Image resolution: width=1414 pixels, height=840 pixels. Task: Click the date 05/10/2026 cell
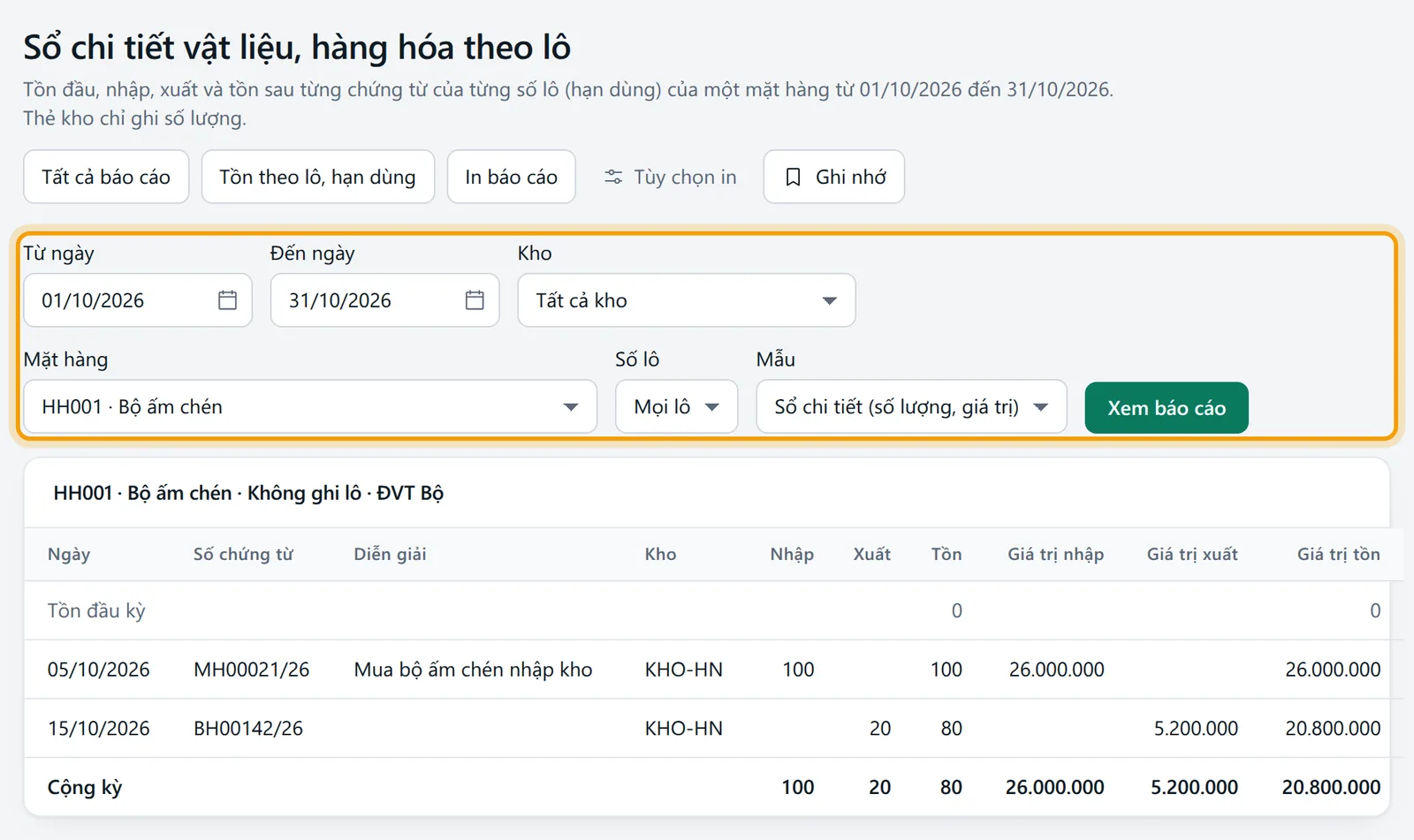click(x=99, y=670)
